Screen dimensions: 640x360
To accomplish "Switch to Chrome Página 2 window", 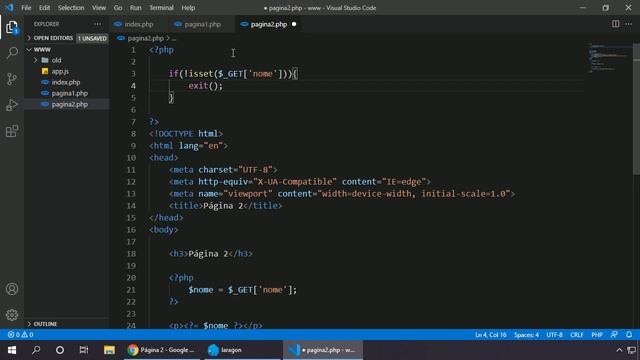I will pos(161,350).
